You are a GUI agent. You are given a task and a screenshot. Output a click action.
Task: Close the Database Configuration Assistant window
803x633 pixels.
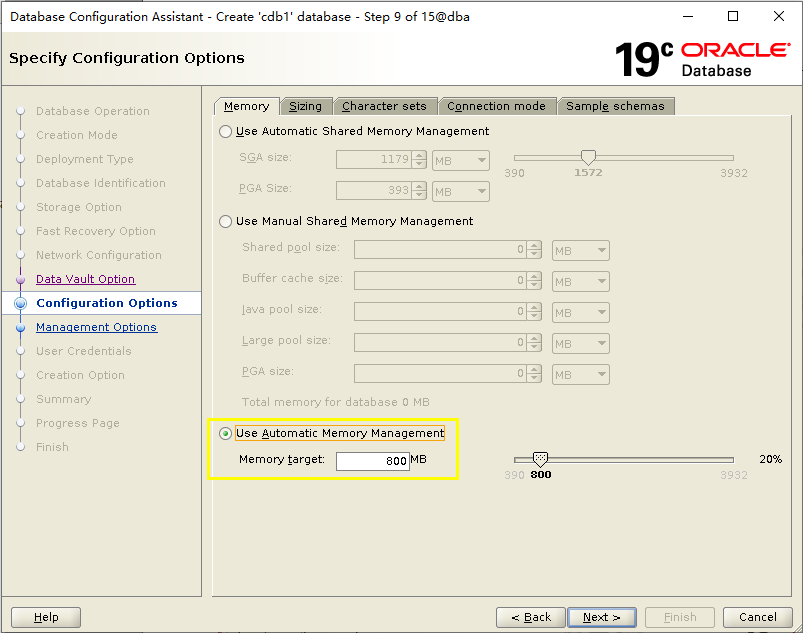coord(779,16)
